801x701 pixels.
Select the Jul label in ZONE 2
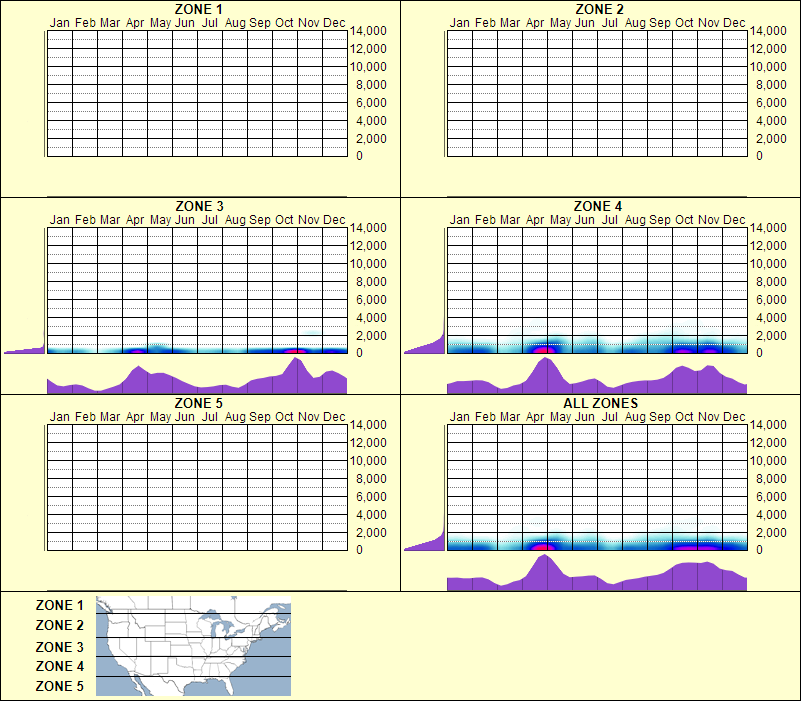click(x=612, y=22)
